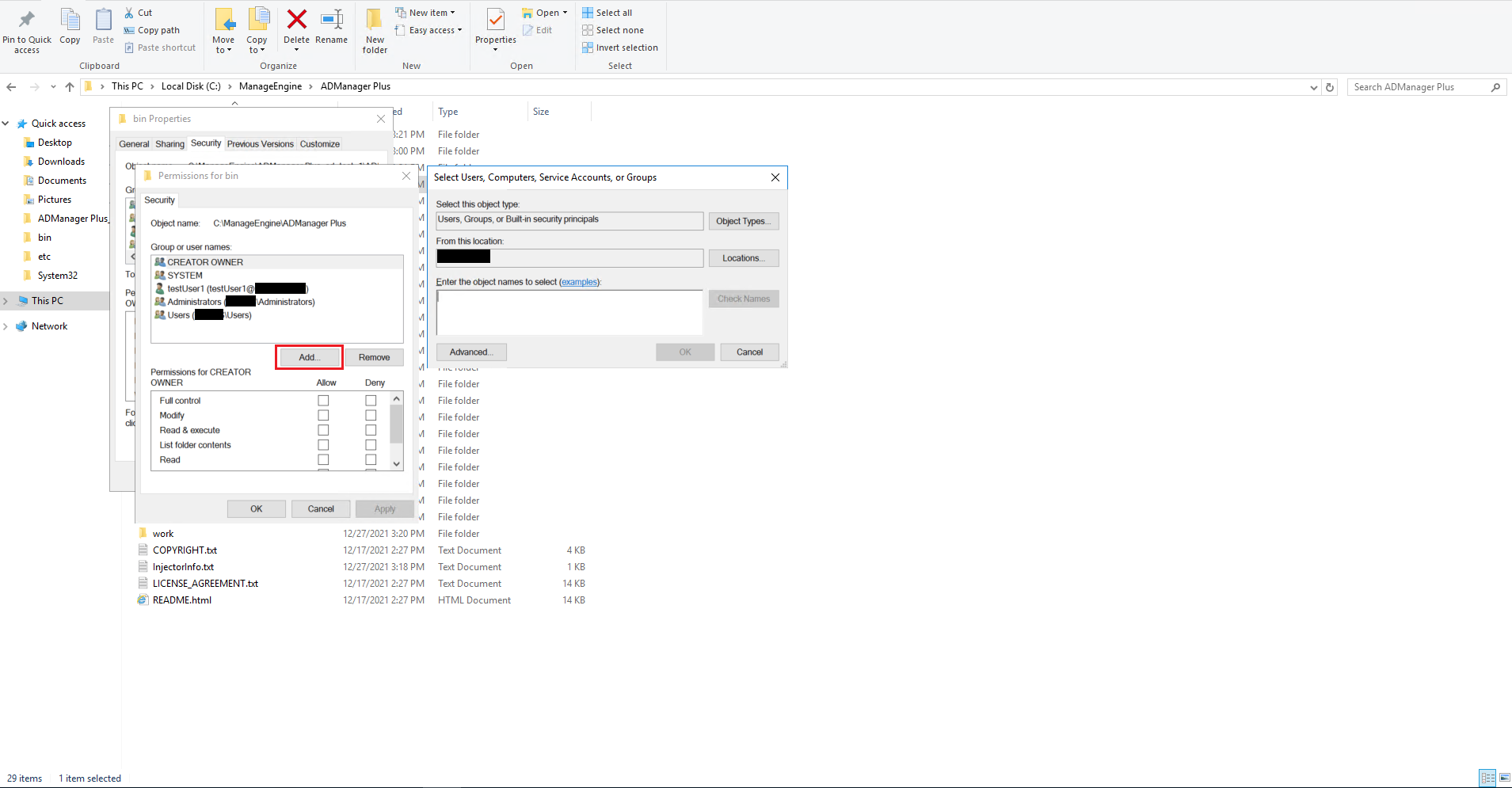Open the Properties ribbon button
The width and height of the screenshot is (1512, 788).
(x=496, y=30)
